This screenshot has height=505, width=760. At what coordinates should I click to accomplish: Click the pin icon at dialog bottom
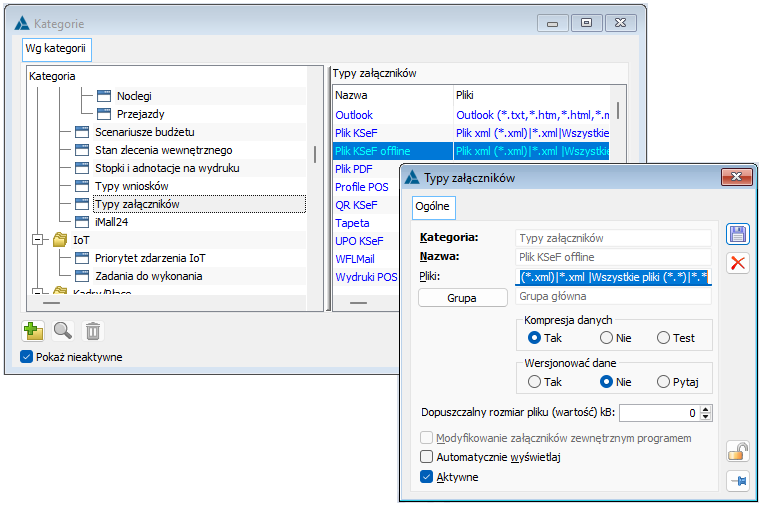tap(738, 481)
